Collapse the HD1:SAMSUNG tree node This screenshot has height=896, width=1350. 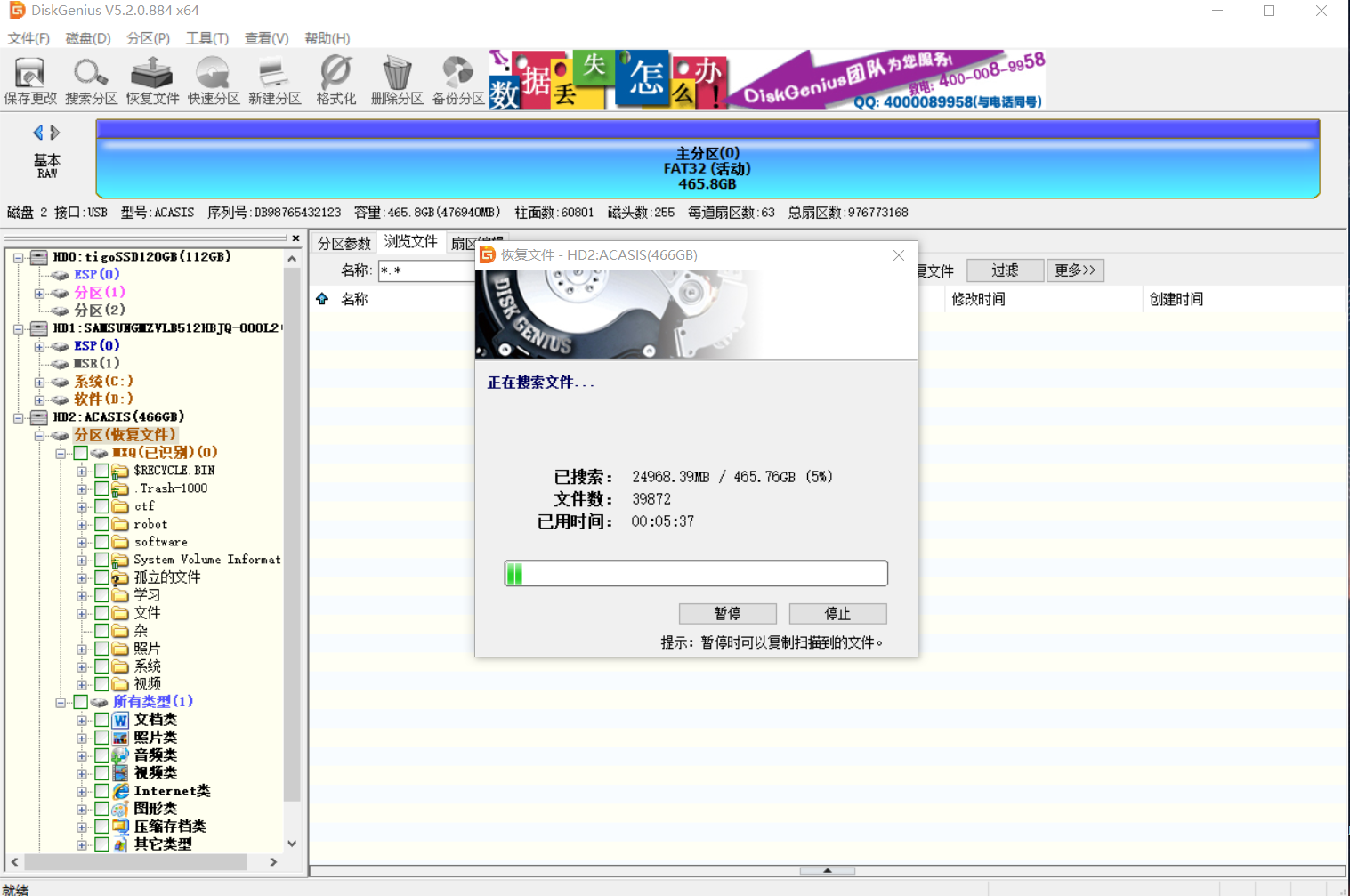[18, 328]
